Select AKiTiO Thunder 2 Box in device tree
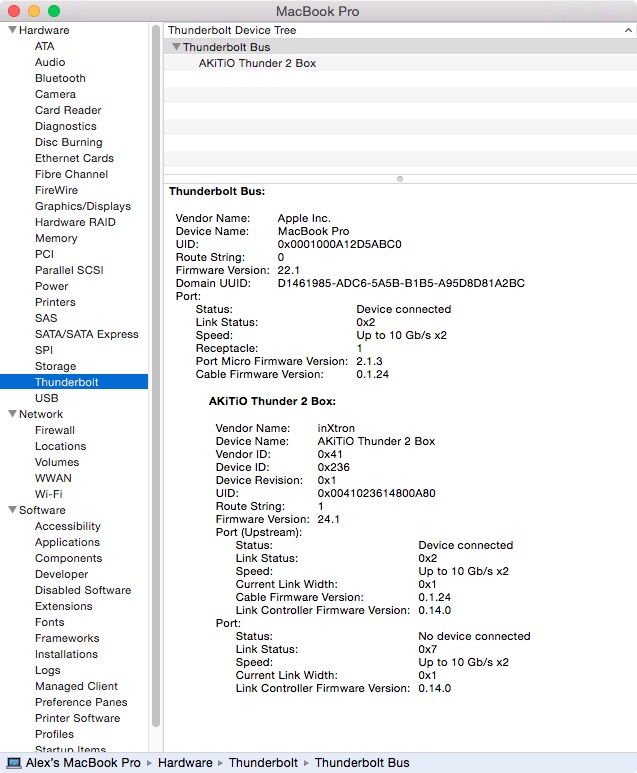Image resolution: width=637 pixels, height=773 pixels. (x=257, y=63)
